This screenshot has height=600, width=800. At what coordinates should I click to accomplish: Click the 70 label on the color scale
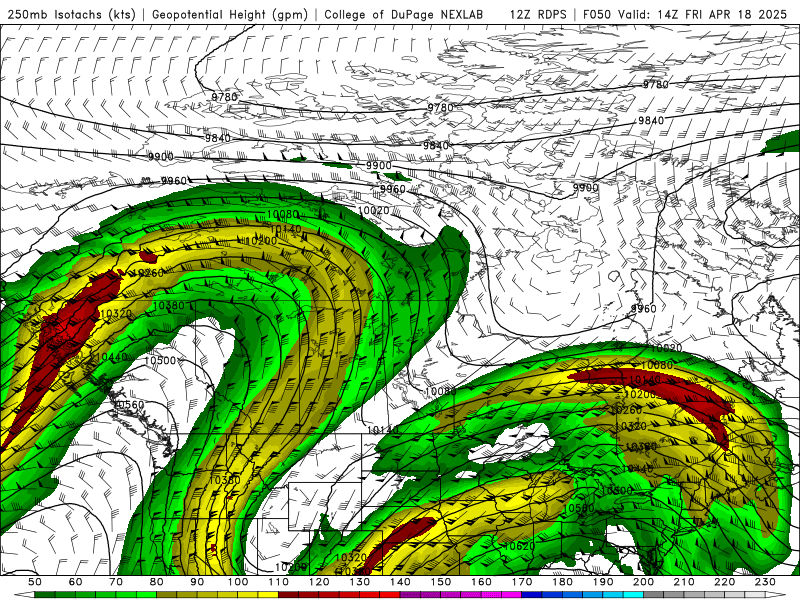click(x=116, y=582)
